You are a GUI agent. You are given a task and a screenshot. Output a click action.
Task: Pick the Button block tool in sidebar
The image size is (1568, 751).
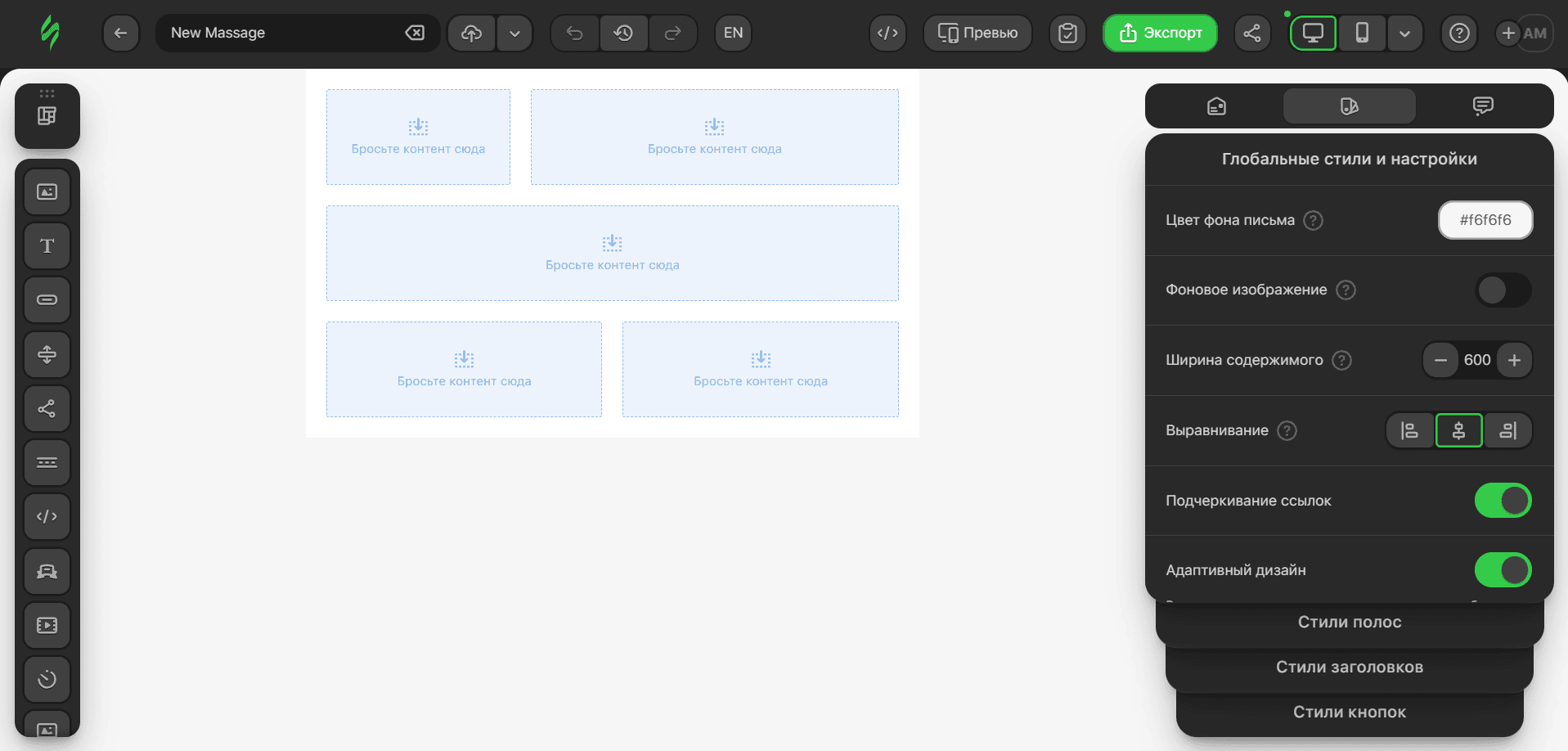click(x=47, y=300)
